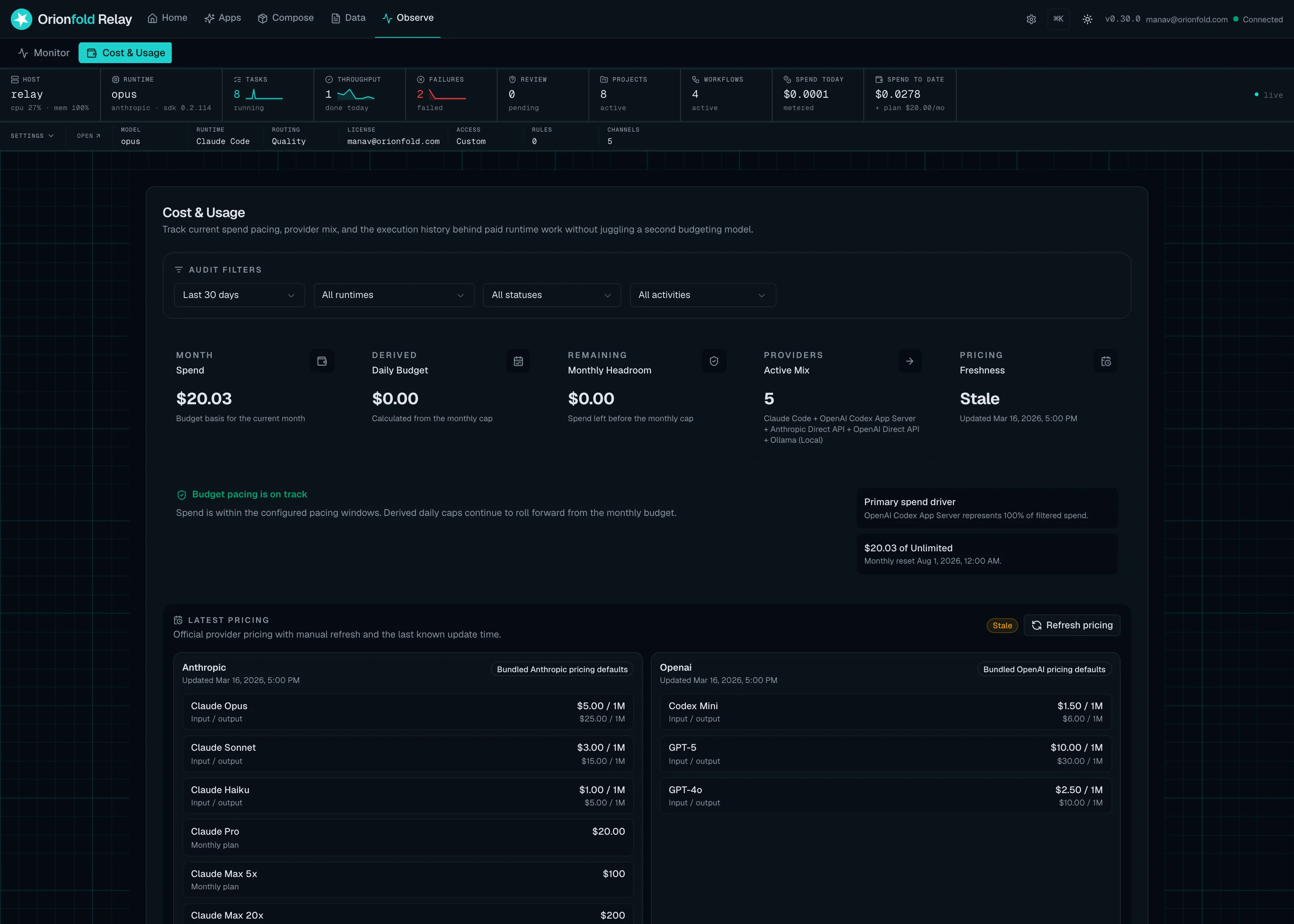The height and width of the screenshot is (924, 1294).
Task: Open the settings gear icon in header
Action: (x=1031, y=19)
